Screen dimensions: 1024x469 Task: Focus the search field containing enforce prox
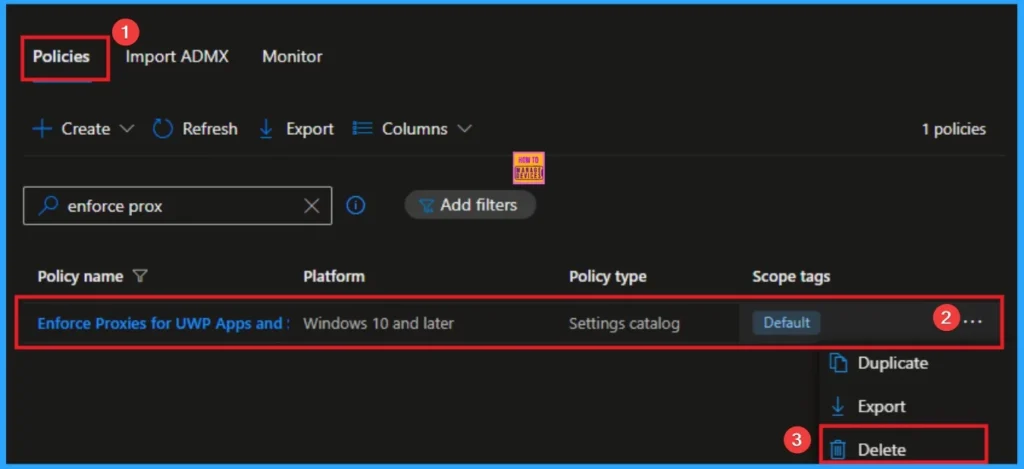point(178,206)
